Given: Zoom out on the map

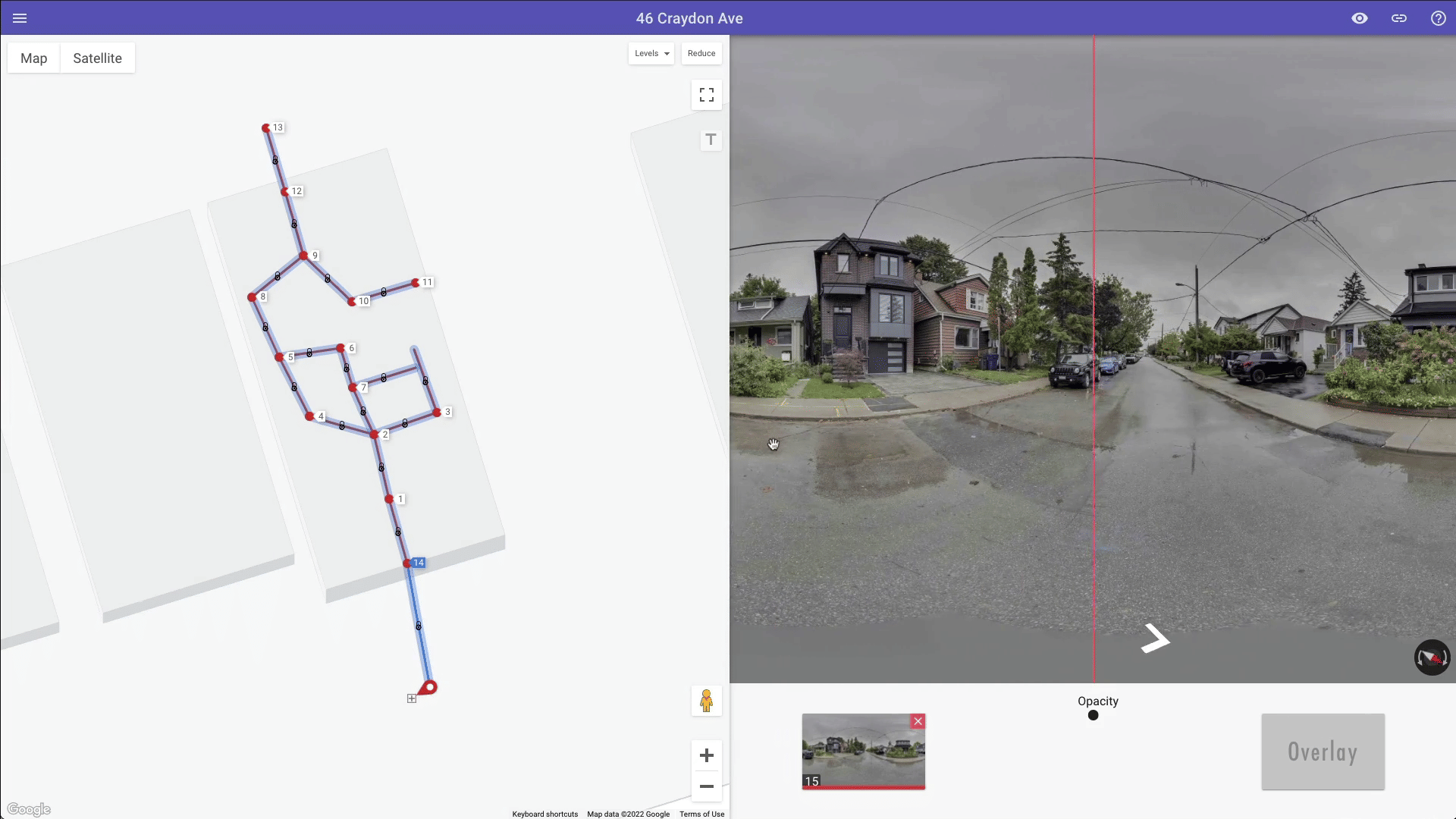Looking at the screenshot, I should point(707,786).
